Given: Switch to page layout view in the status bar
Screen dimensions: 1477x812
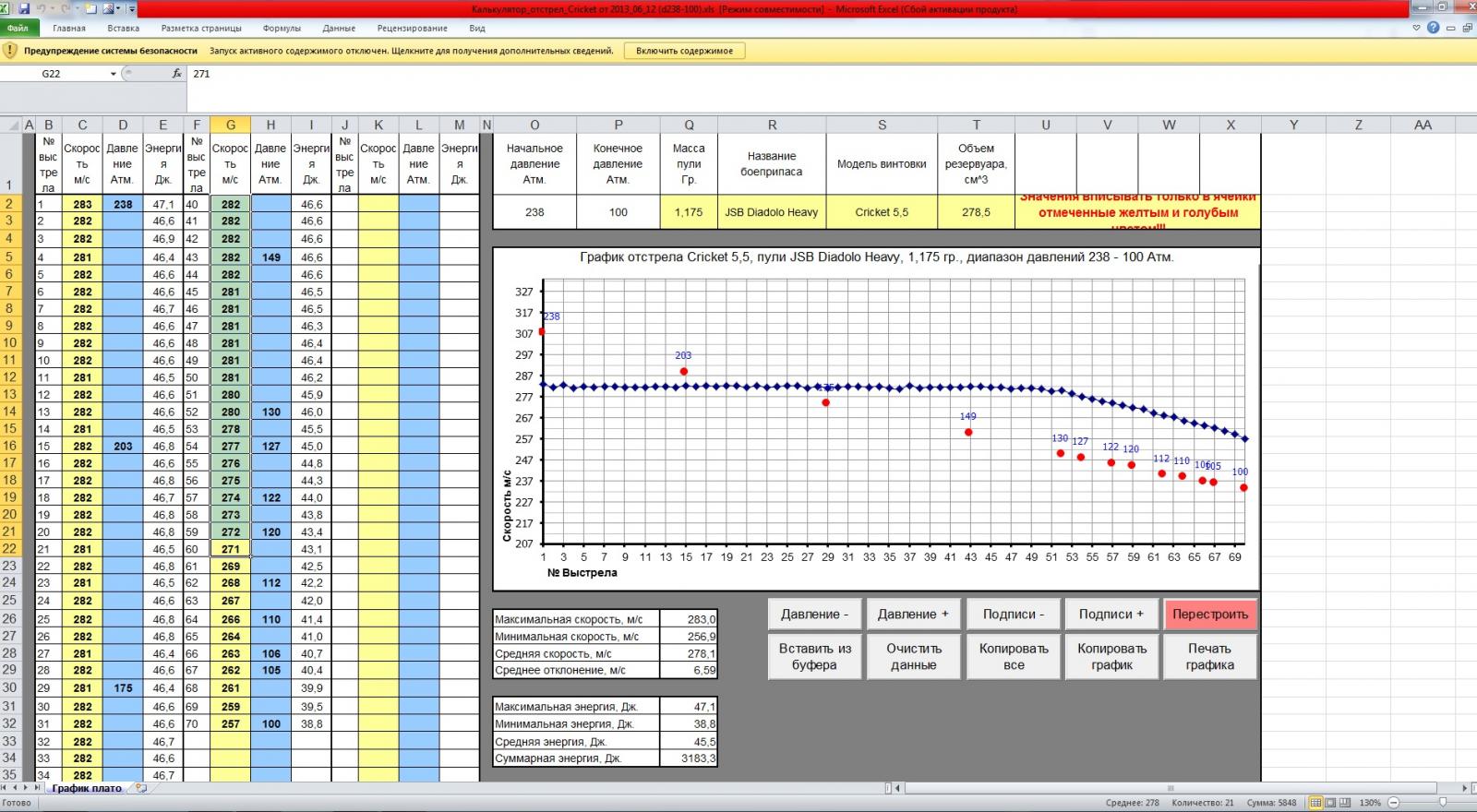Looking at the screenshot, I should [1330, 803].
